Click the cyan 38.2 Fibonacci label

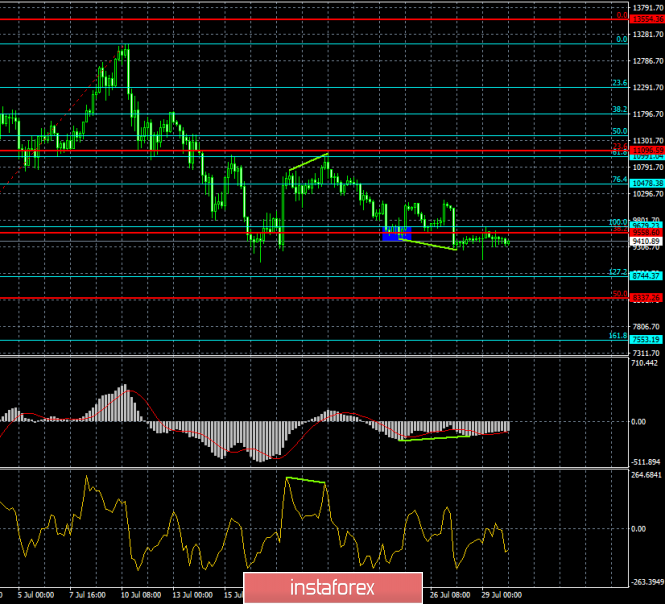pos(619,109)
